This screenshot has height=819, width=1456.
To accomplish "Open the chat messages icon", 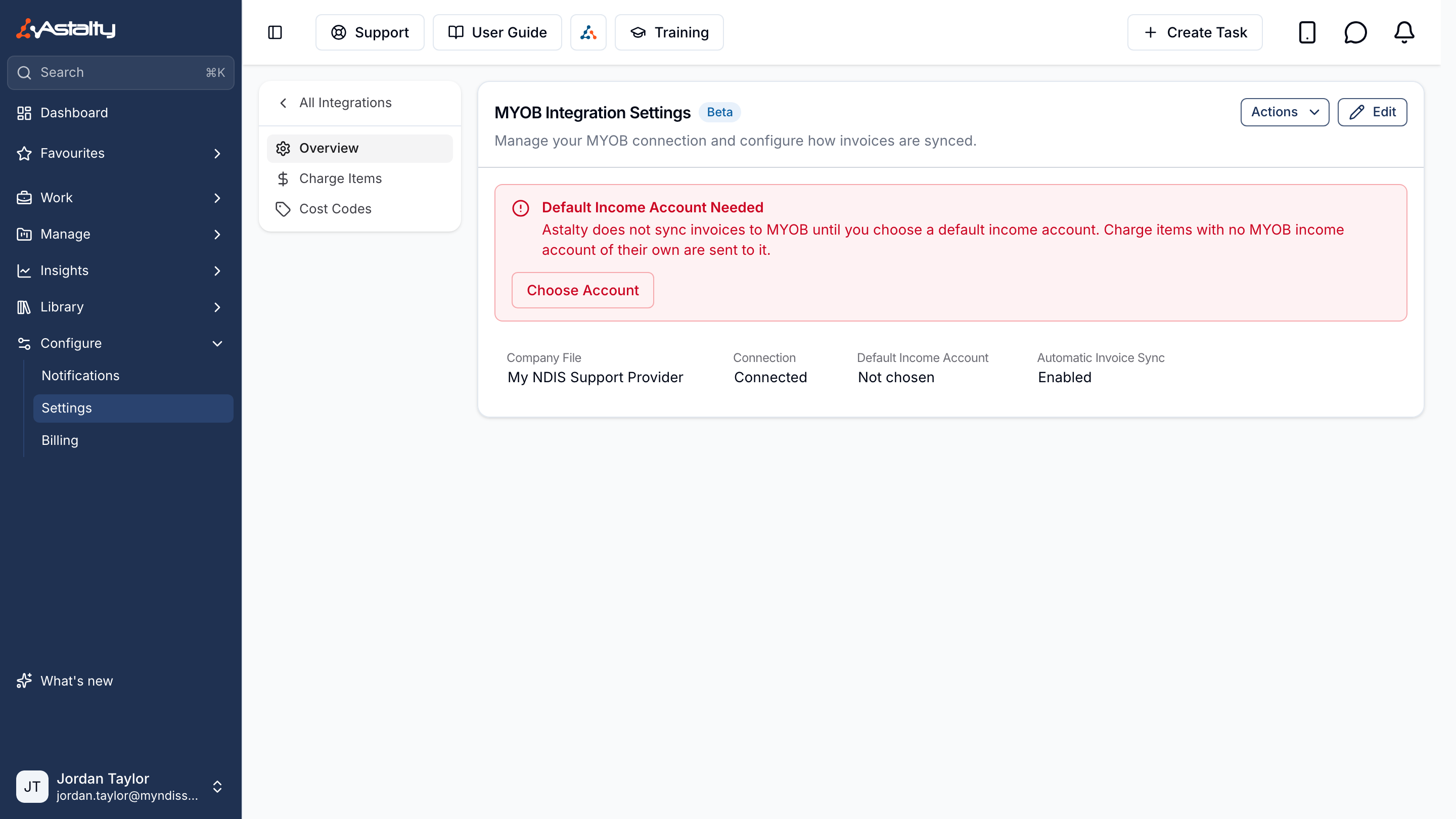I will (x=1355, y=32).
